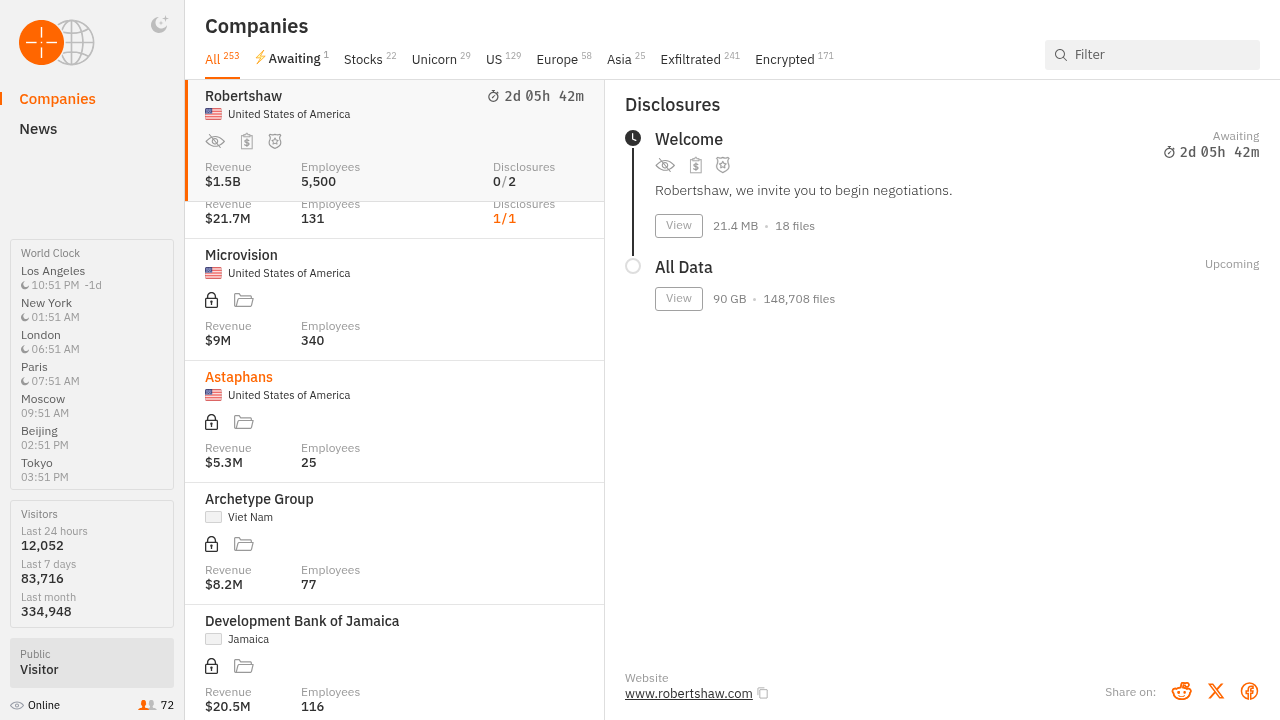The width and height of the screenshot is (1280, 720).
Task: Click the US flag under Microvision
Action: coord(213,273)
